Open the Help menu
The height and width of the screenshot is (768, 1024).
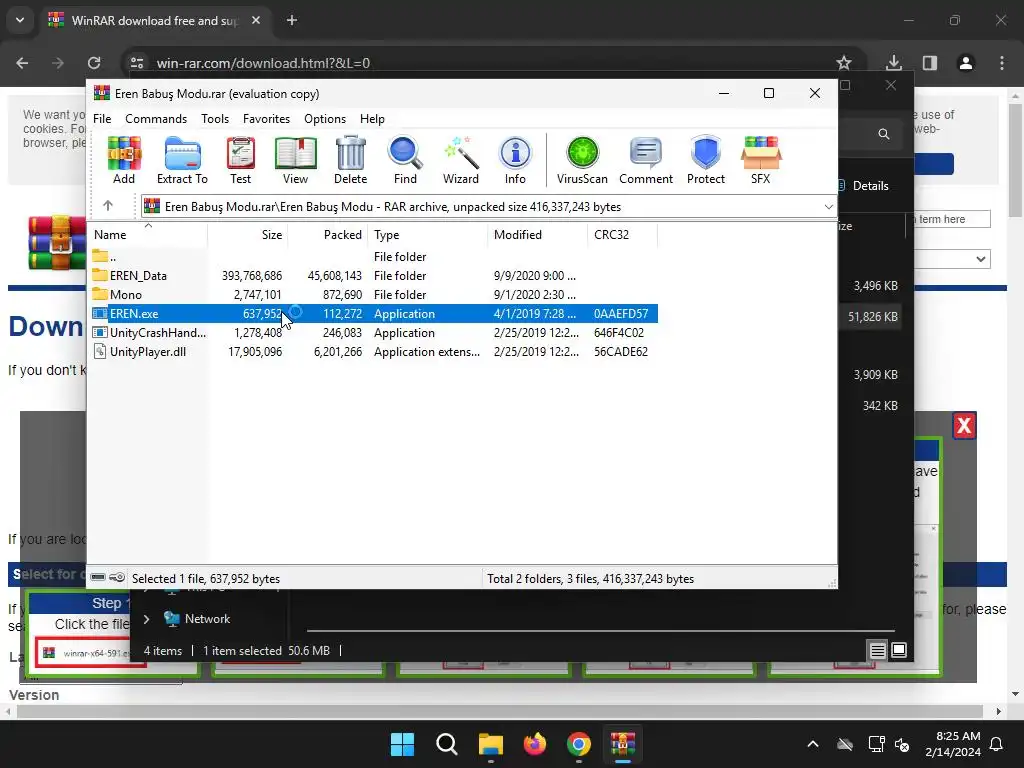tap(372, 119)
